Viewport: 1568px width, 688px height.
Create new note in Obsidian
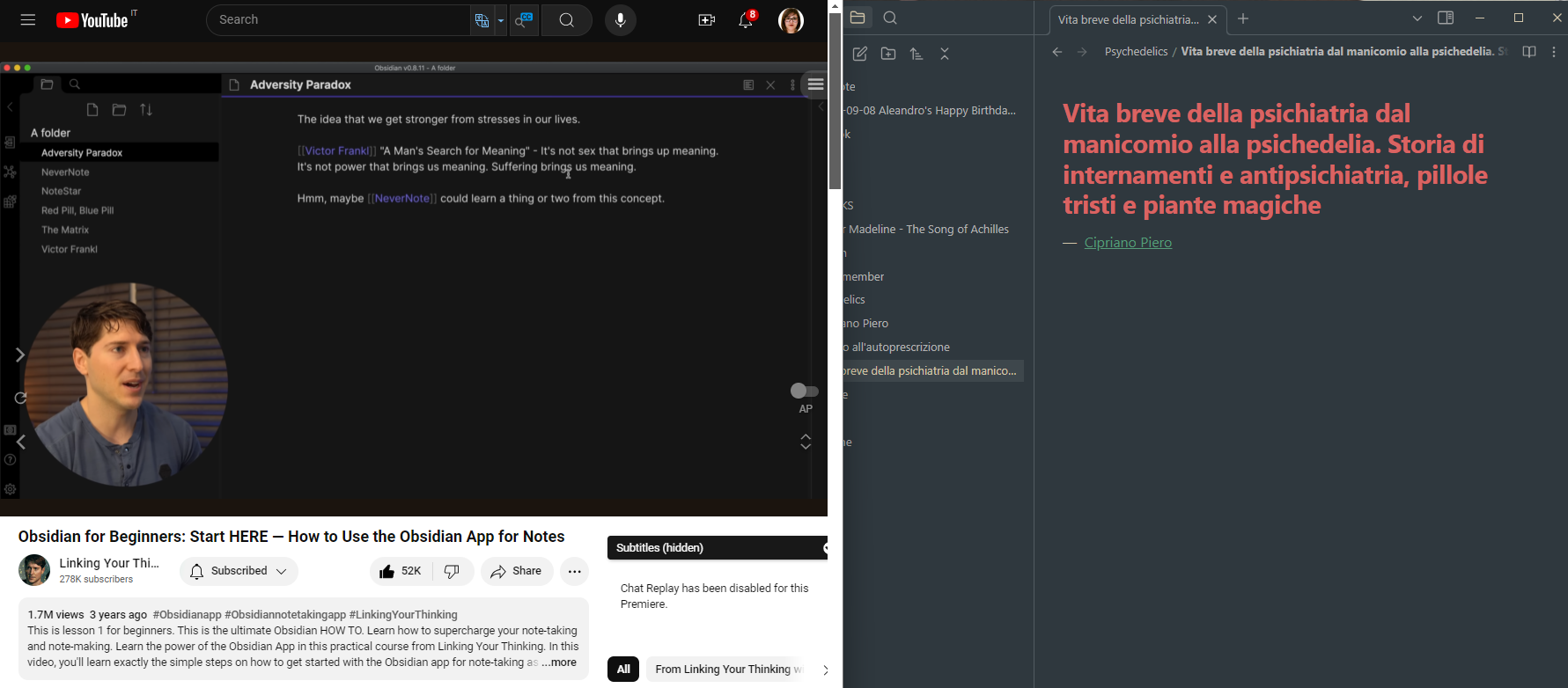pyautogui.click(x=860, y=54)
